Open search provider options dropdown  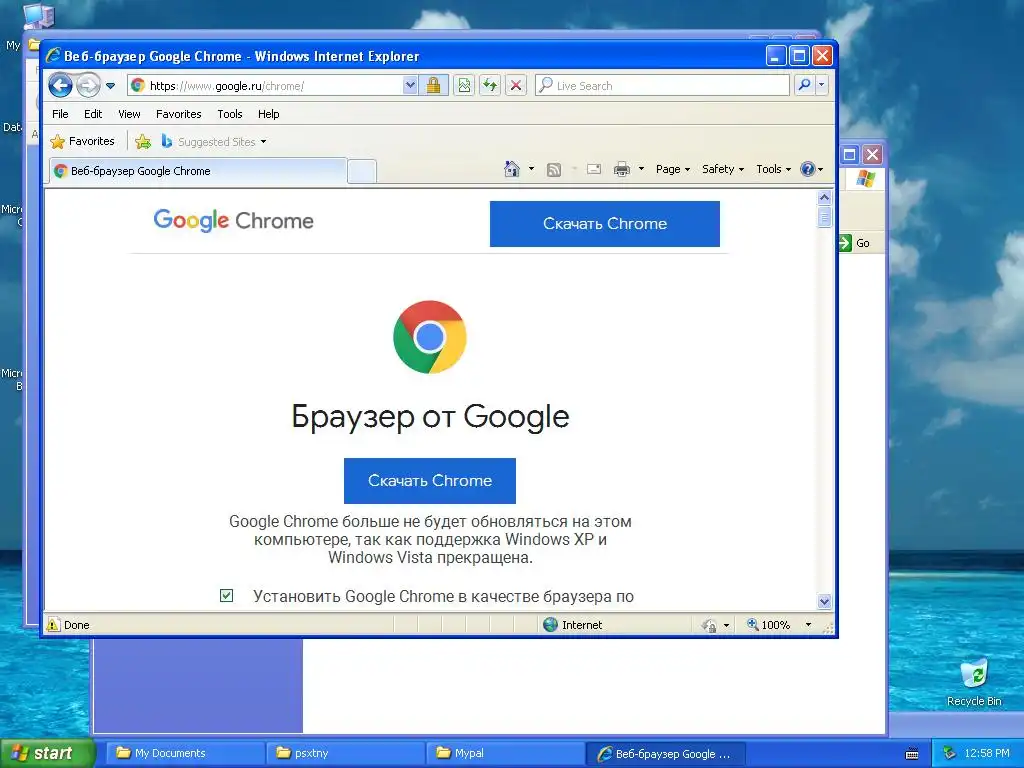point(822,86)
